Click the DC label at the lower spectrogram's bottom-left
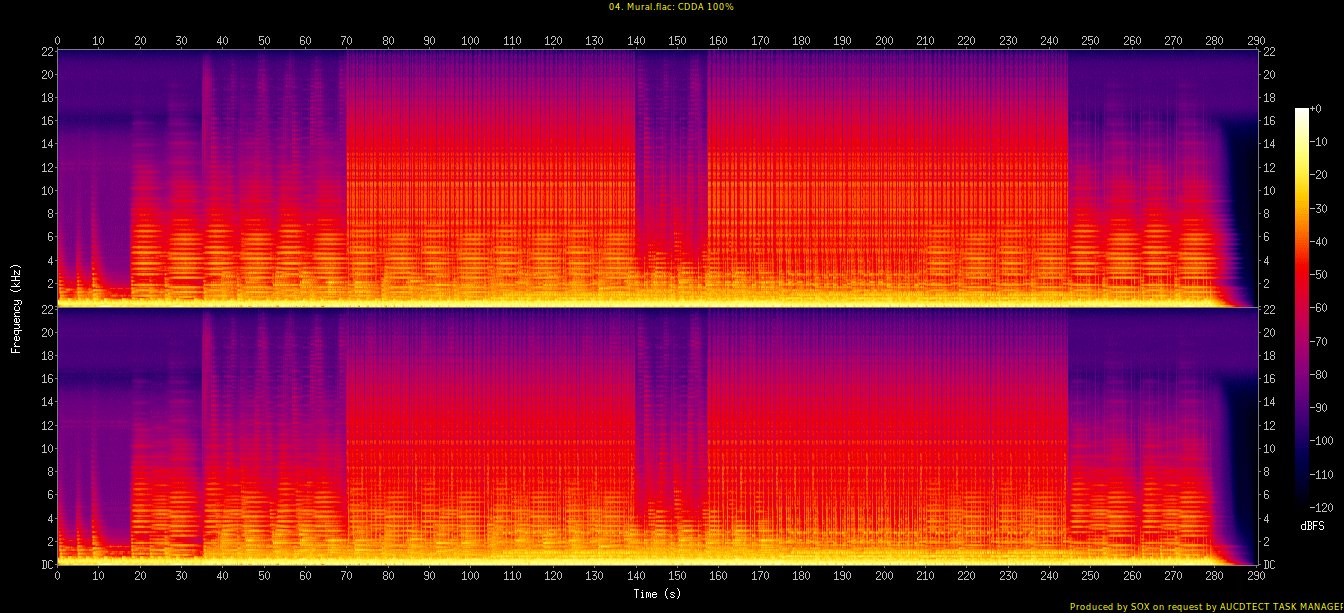Screen dimensions: 1344x613 pos(45,564)
